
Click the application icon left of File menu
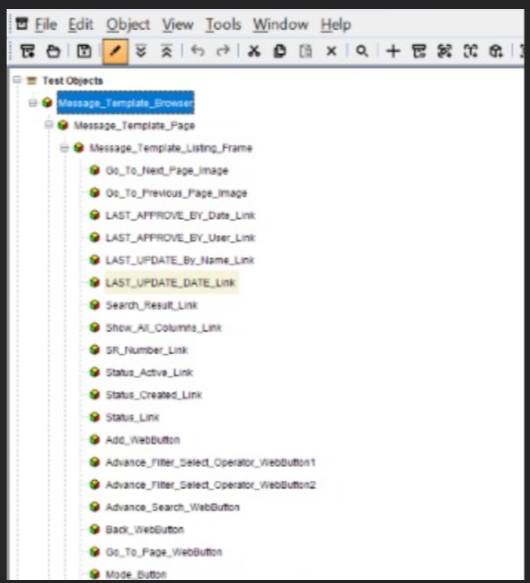point(22,24)
